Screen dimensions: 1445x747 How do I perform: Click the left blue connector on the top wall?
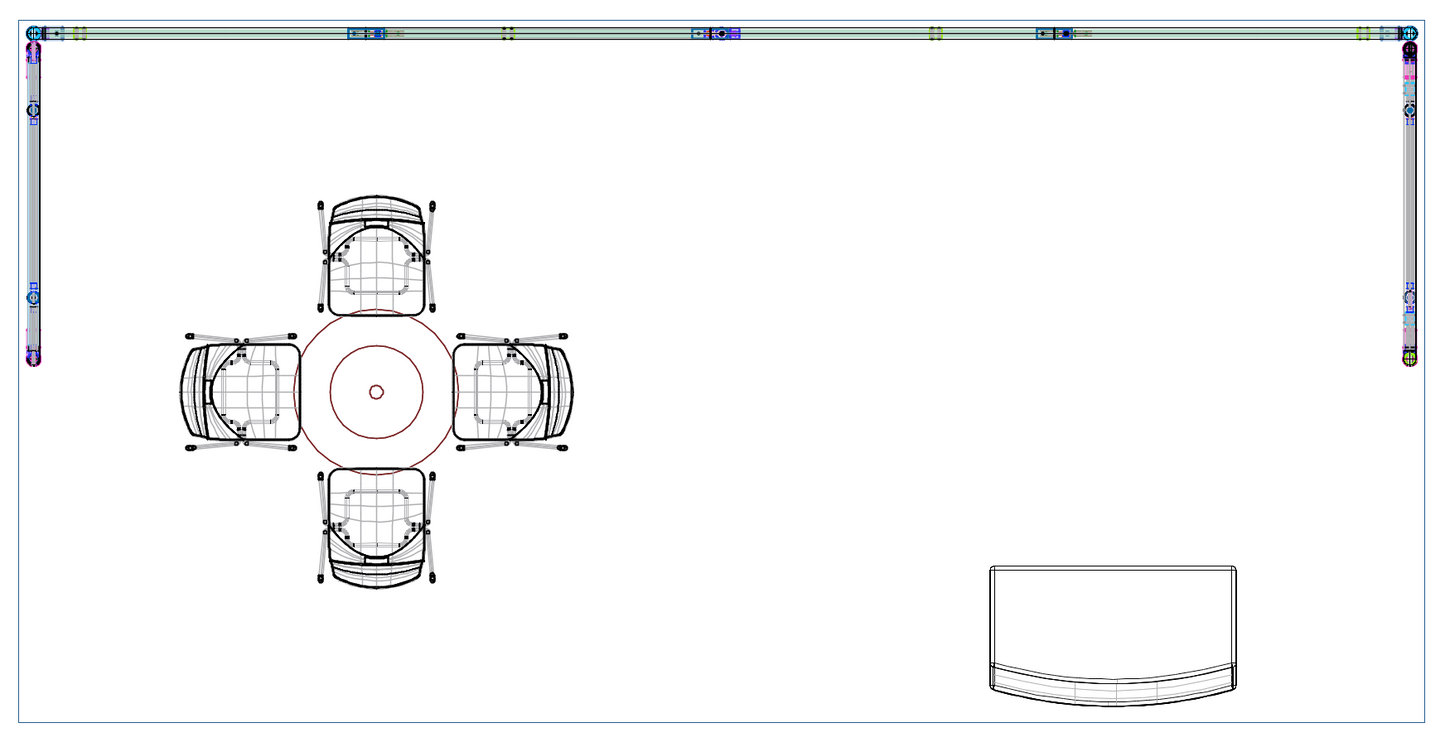(366, 33)
